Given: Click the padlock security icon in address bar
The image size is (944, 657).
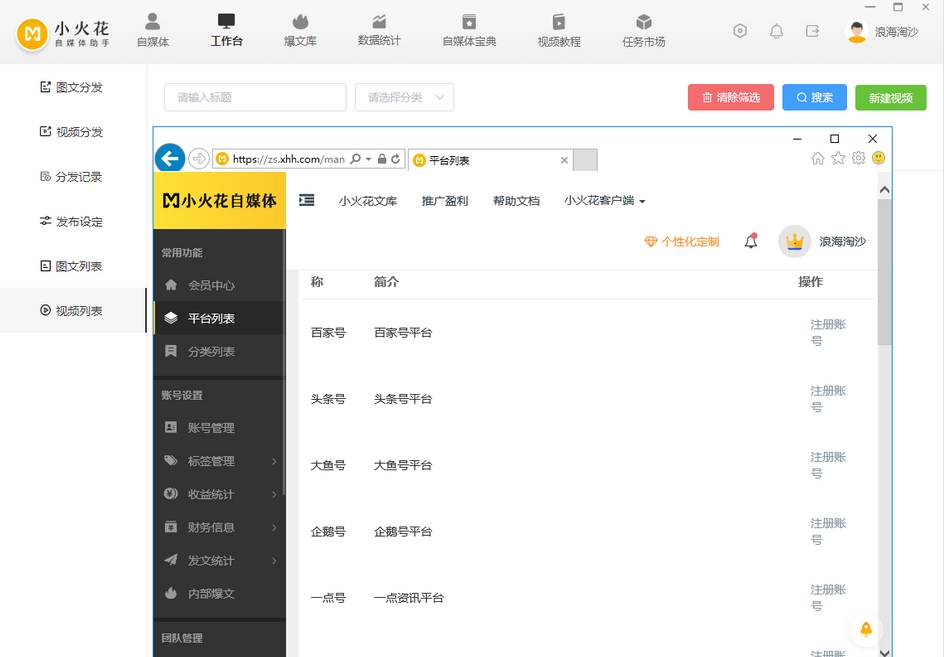Looking at the screenshot, I should (382, 159).
